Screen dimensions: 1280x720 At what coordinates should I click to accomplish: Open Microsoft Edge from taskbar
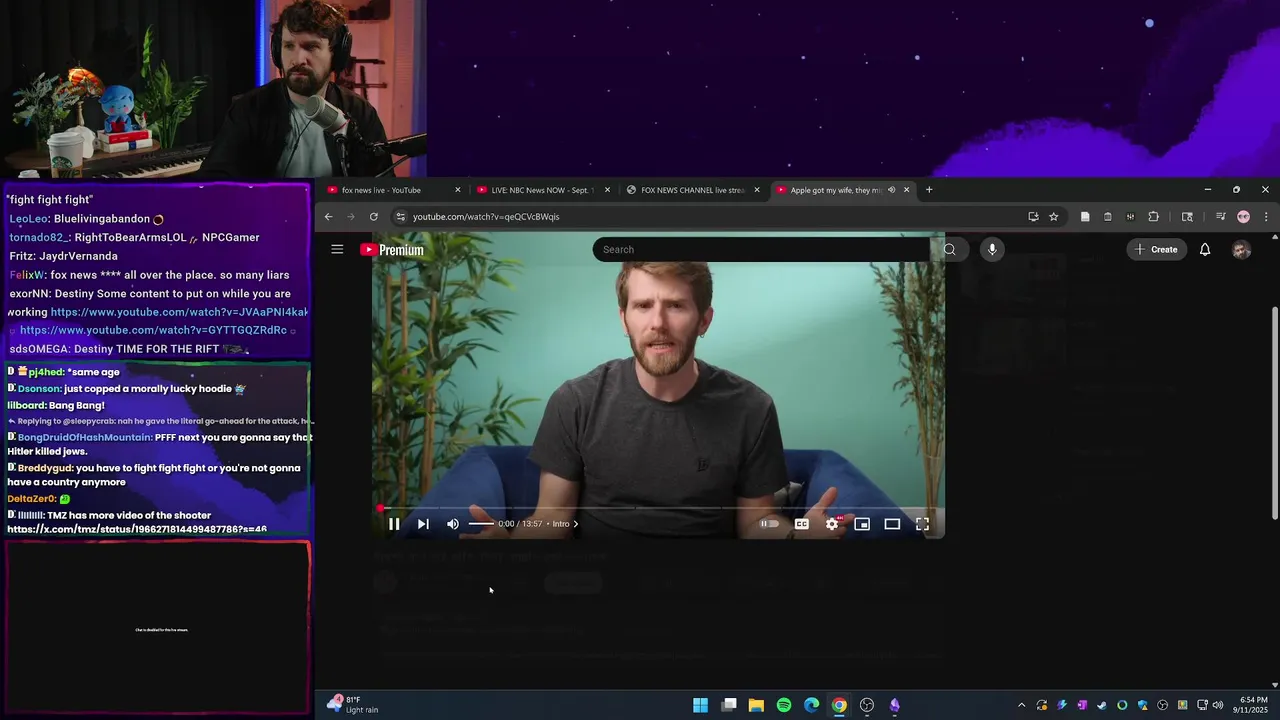click(x=812, y=705)
